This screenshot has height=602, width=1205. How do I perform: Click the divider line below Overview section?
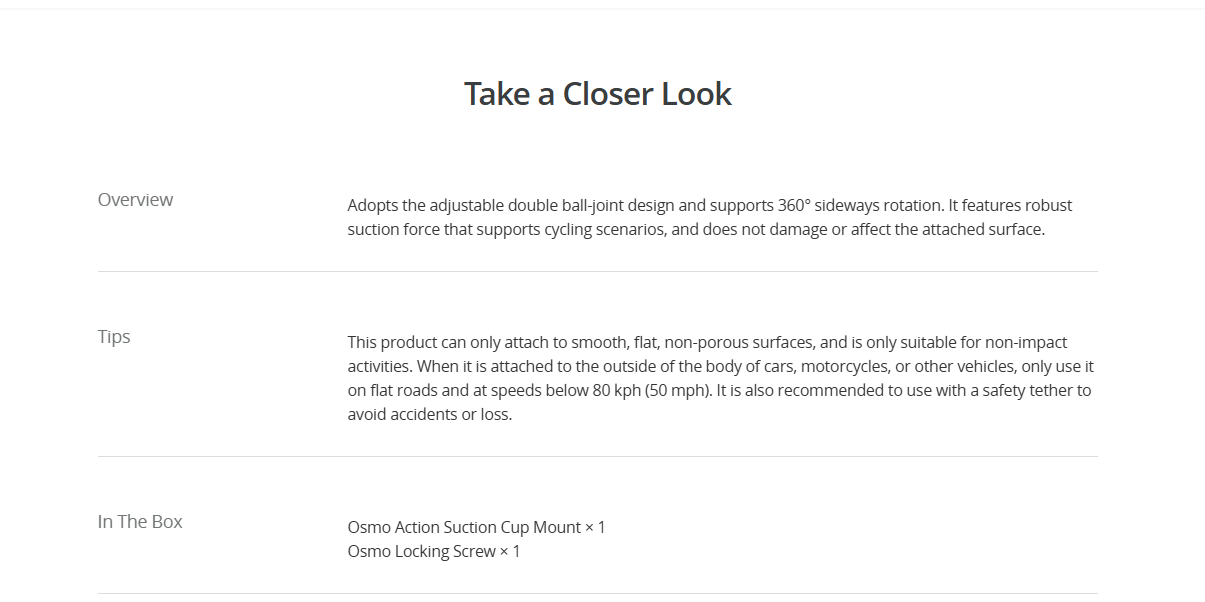point(598,271)
